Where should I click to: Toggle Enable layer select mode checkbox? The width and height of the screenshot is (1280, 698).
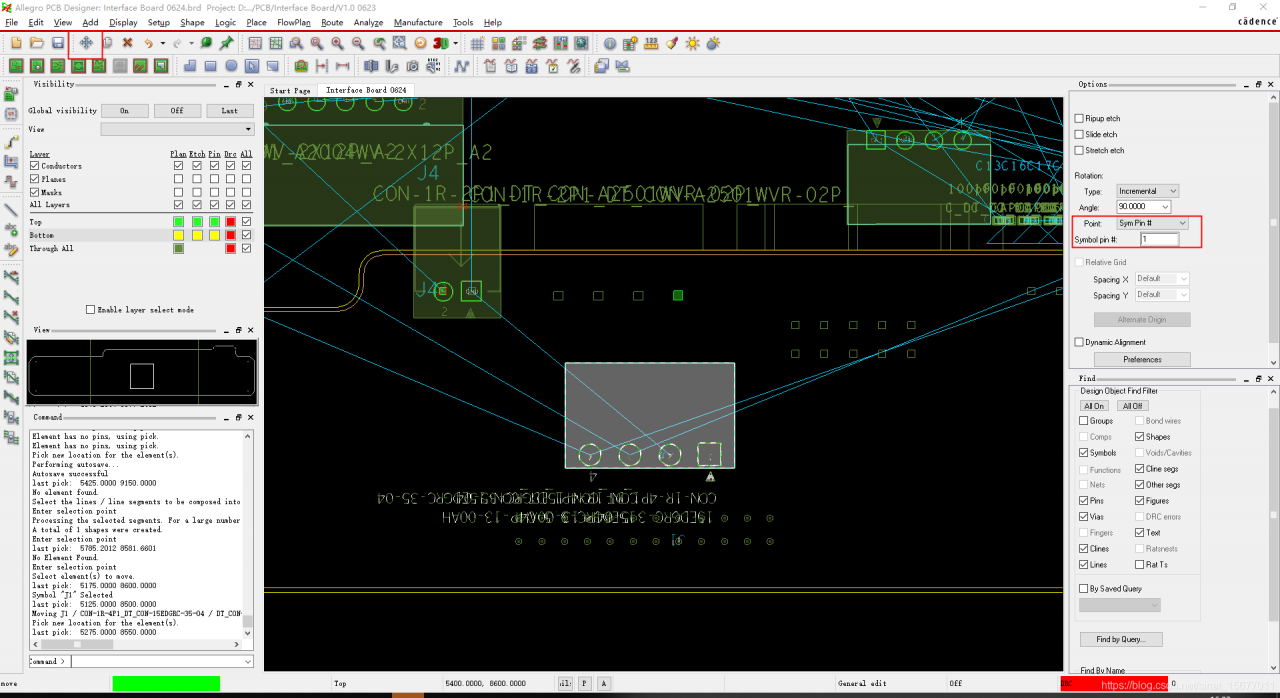point(91,310)
